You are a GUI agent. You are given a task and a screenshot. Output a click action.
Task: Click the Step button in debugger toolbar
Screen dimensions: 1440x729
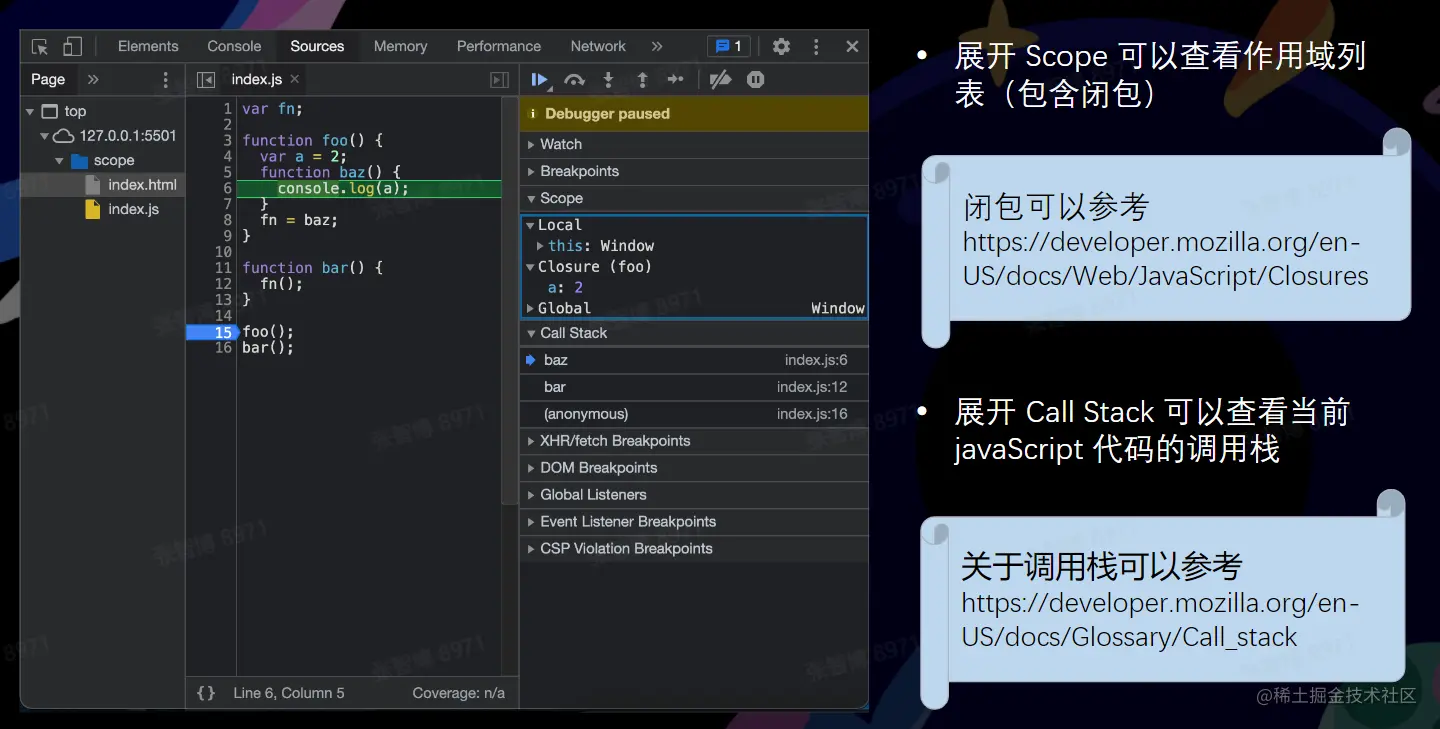click(676, 79)
